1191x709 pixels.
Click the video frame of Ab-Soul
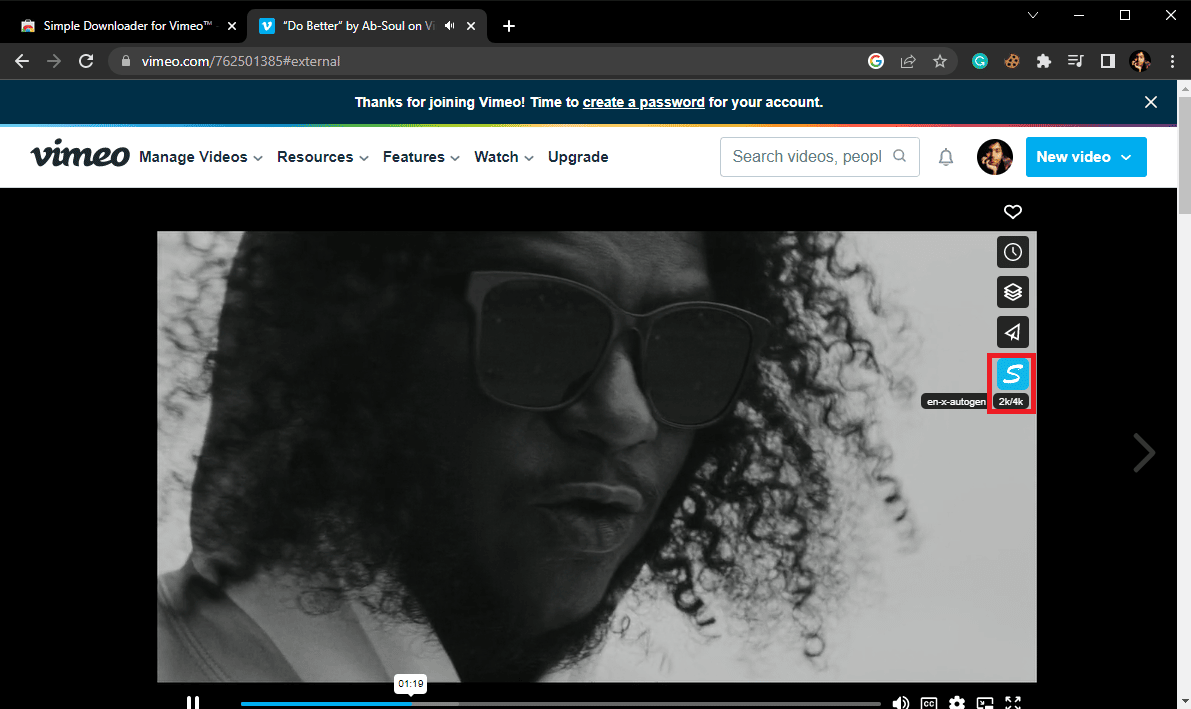point(597,456)
